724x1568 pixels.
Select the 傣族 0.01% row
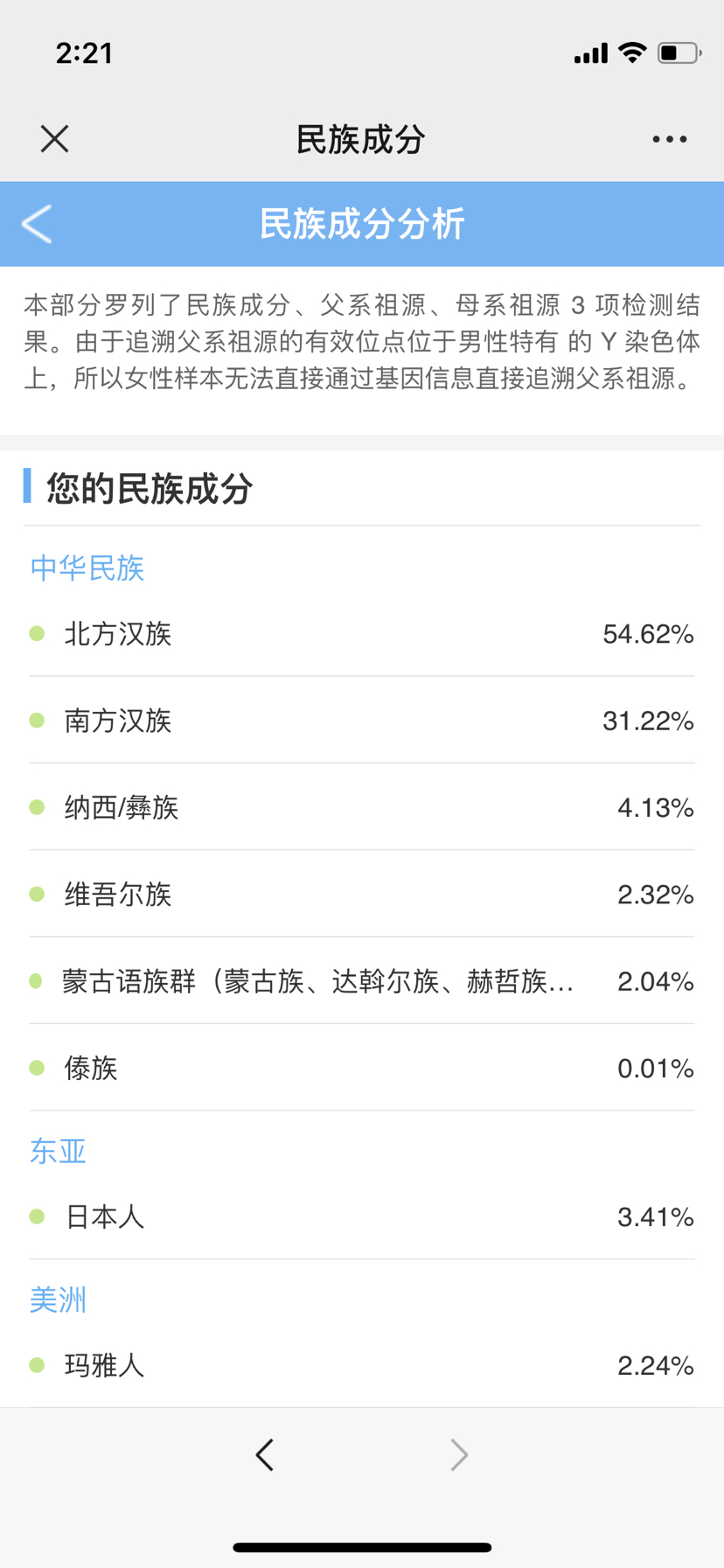(361, 1068)
